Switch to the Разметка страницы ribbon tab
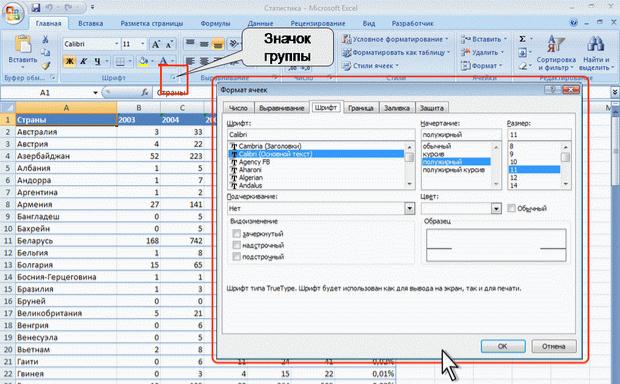The width and height of the screenshot is (620, 384). click(151, 23)
